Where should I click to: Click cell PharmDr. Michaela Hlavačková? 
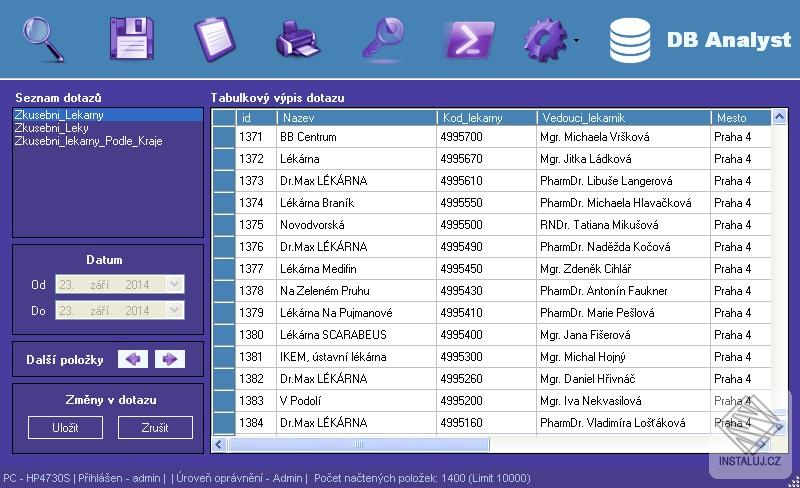point(623,203)
